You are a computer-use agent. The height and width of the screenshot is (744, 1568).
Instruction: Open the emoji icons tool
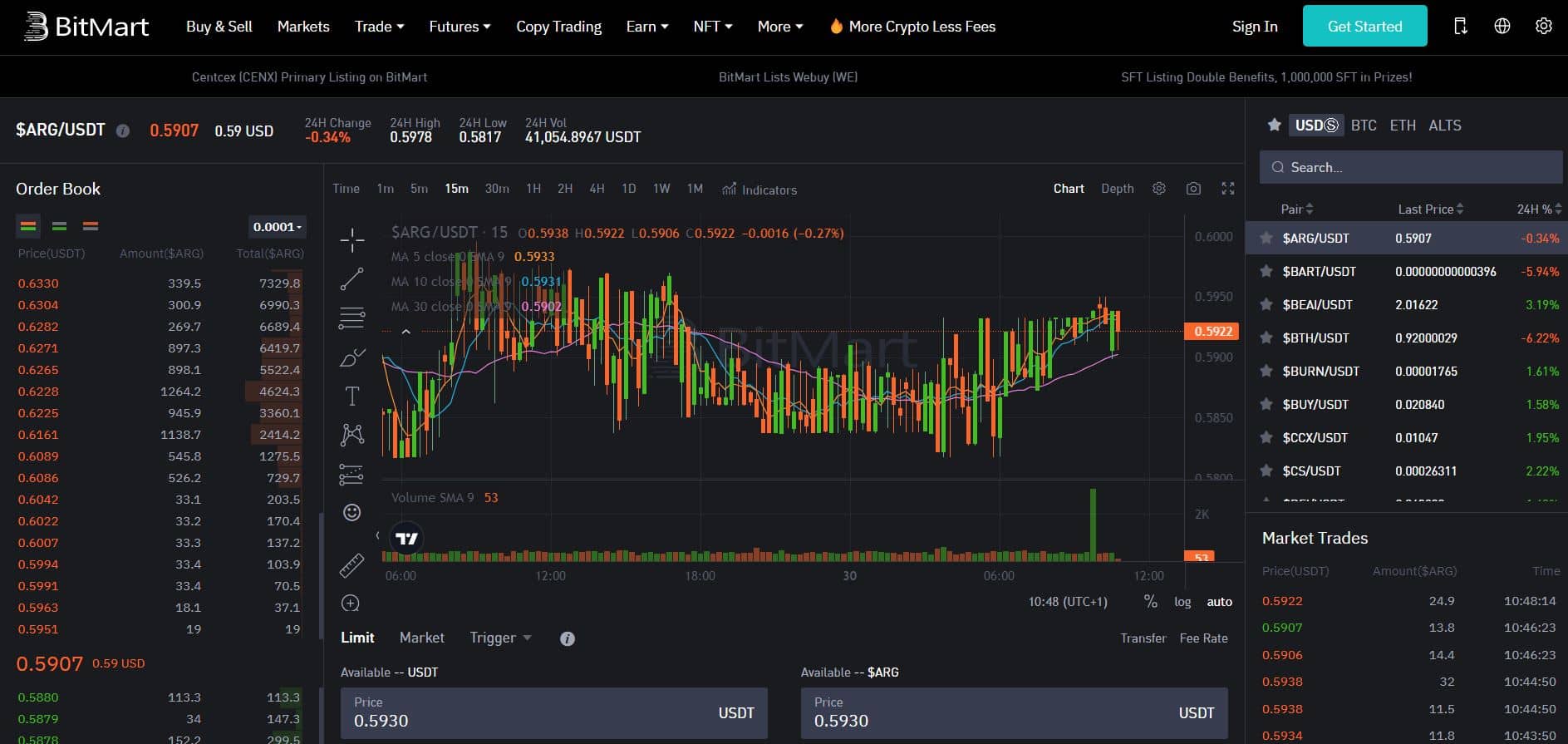pyautogui.click(x=352, y=513)
